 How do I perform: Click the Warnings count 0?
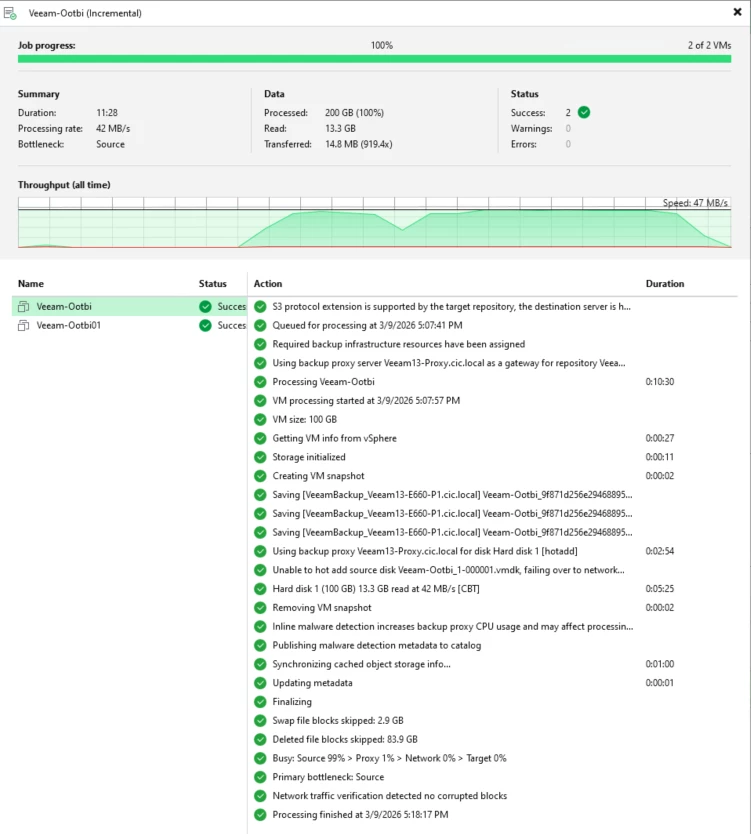(x=568, y=128)
